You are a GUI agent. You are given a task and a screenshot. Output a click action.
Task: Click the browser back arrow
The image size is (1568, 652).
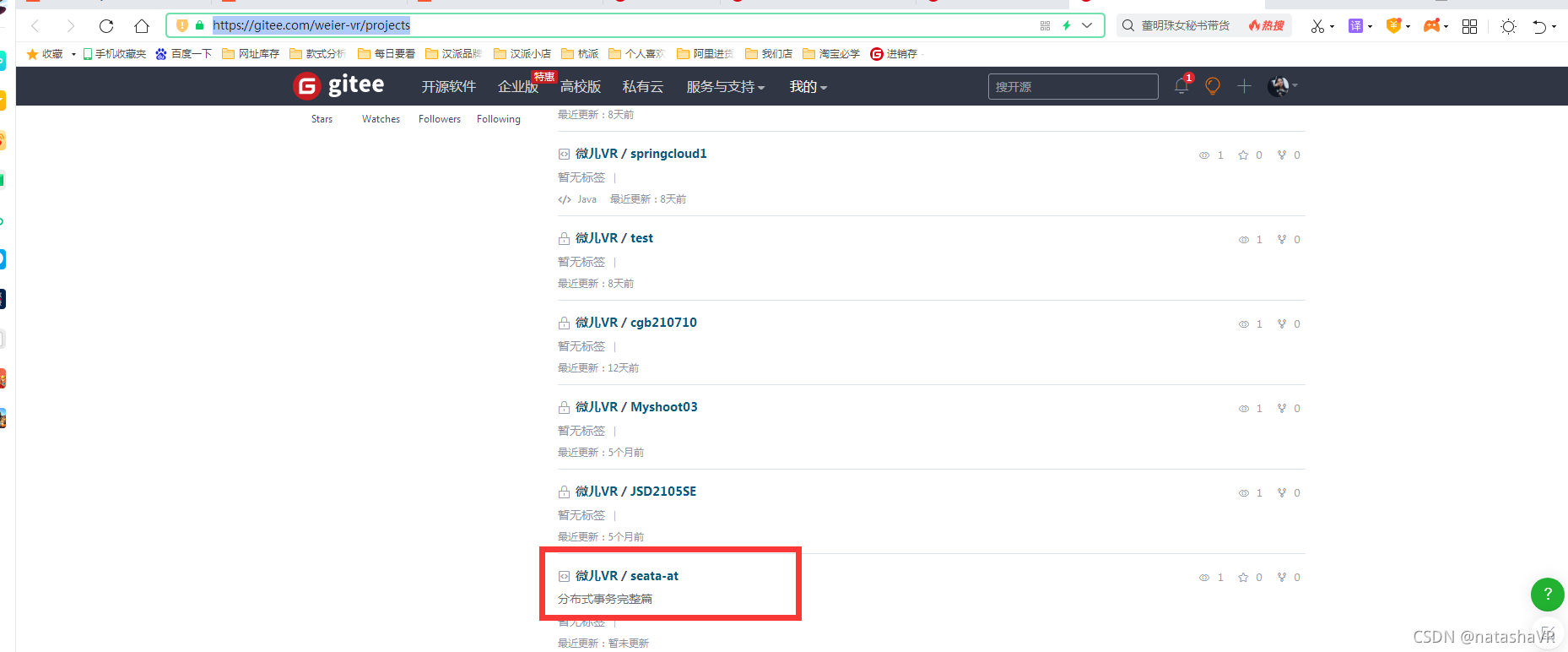pyautogui.click(x=35, y=25)
